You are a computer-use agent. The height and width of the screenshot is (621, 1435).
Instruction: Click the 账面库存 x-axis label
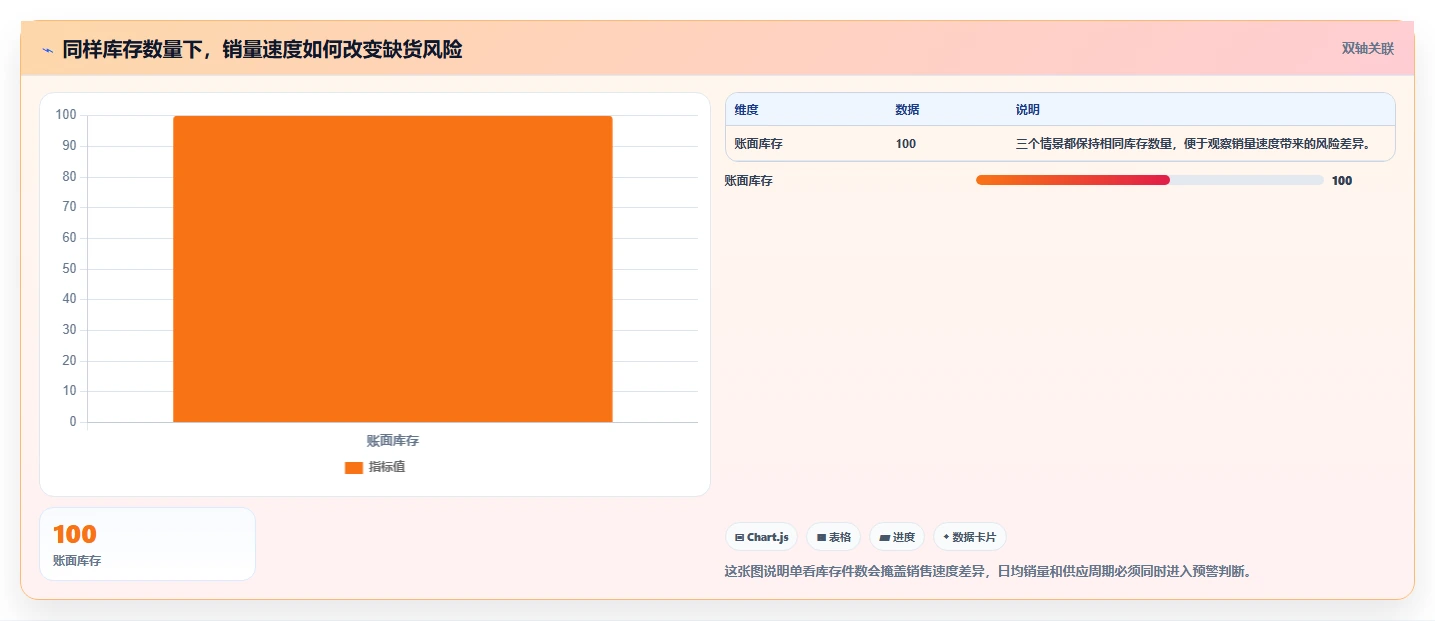[x=393, y=441]
